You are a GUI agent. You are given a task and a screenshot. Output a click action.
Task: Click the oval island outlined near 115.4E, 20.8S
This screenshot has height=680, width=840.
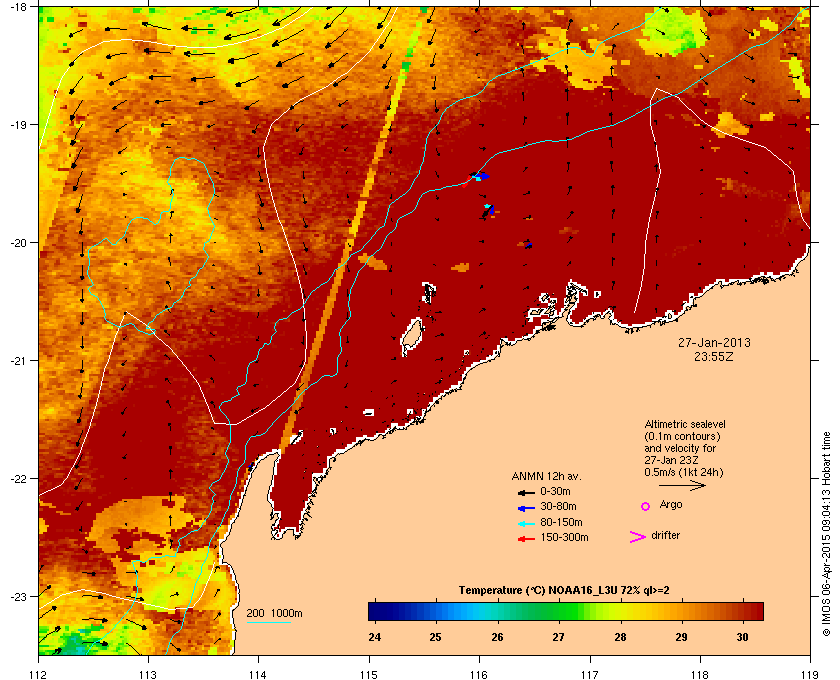pos(411,337)
